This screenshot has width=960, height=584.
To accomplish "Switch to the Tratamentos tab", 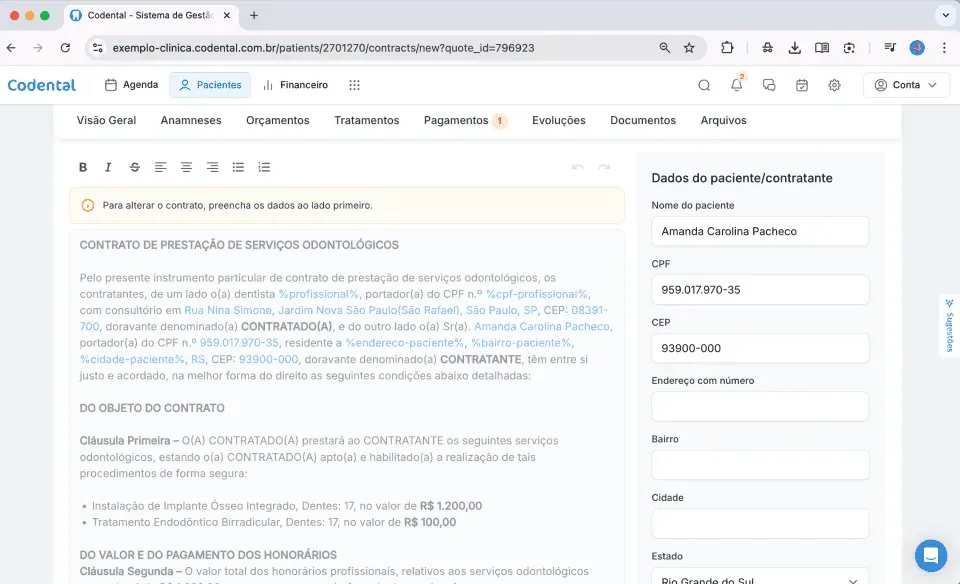I will pyautogui.click(x=367, y=121).
